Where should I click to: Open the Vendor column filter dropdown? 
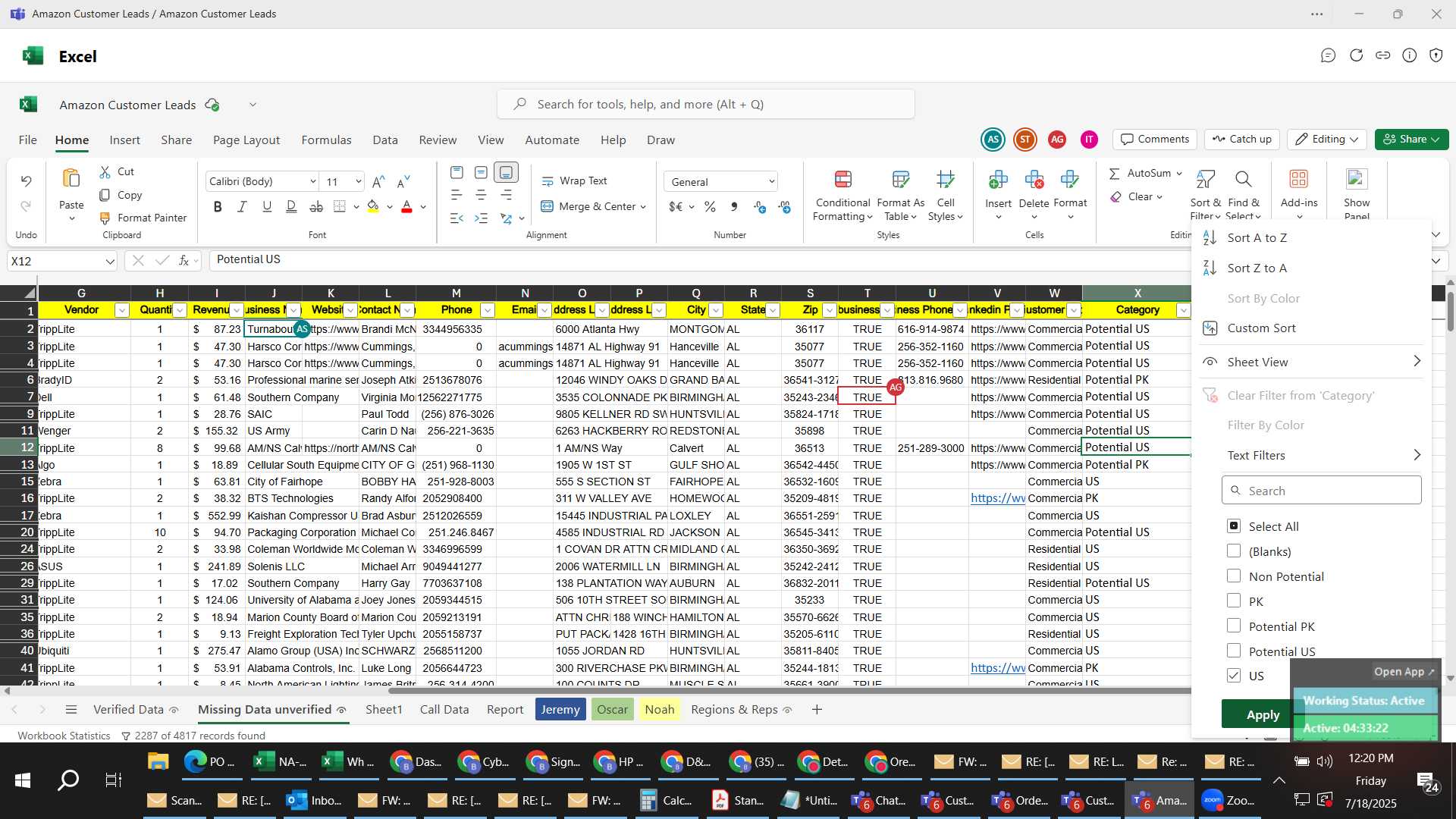pyautogui.click(x=121, y=310)
